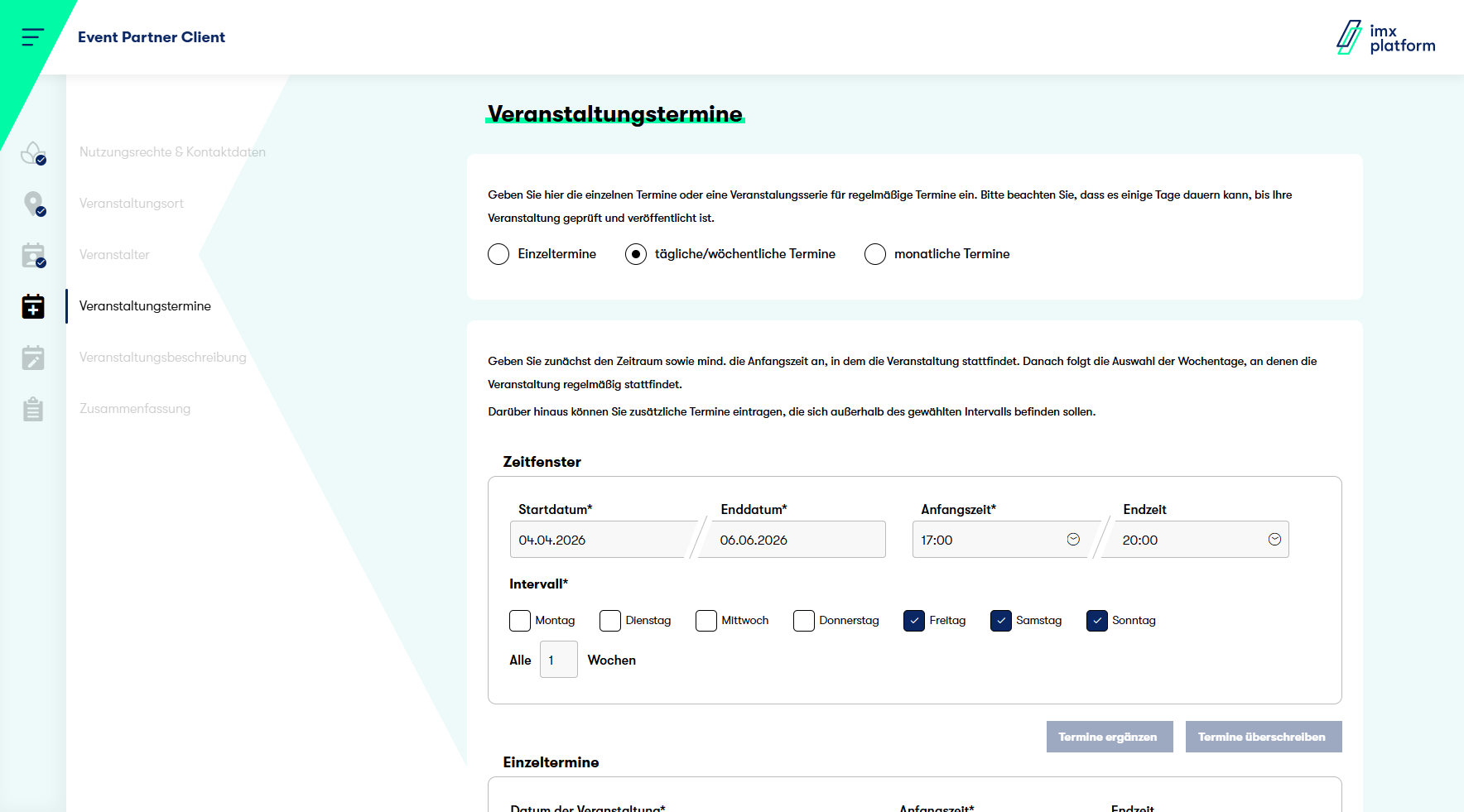Click the Veranstaltungsort location pin icon
The image size is (1464, 812).
33,204
